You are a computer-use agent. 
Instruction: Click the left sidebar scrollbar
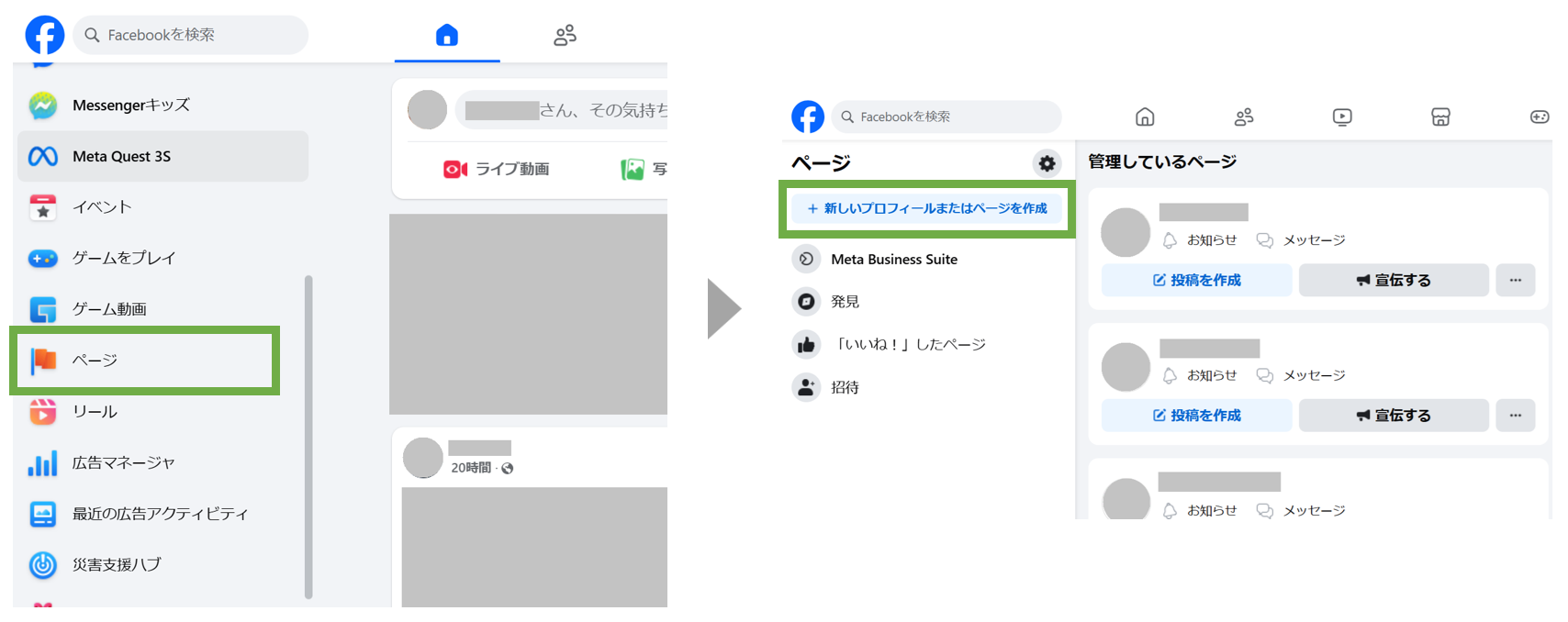308,437
